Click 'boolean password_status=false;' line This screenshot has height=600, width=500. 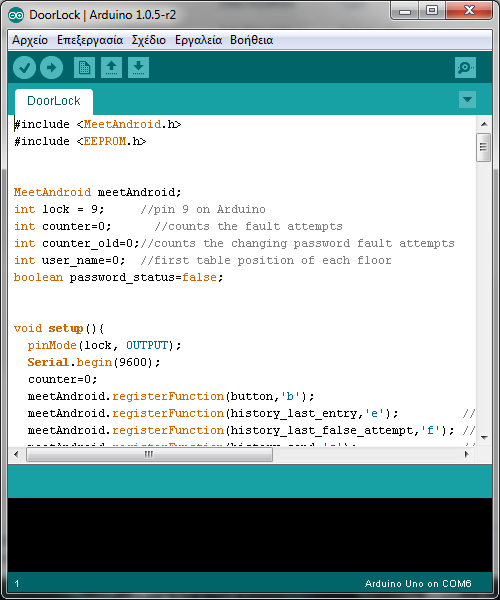tap(119, 277)
